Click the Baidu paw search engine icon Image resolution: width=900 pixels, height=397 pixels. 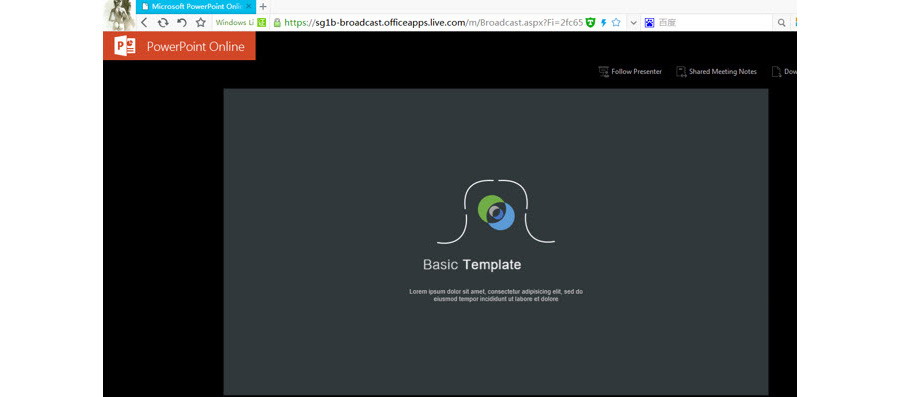(649, 22)
